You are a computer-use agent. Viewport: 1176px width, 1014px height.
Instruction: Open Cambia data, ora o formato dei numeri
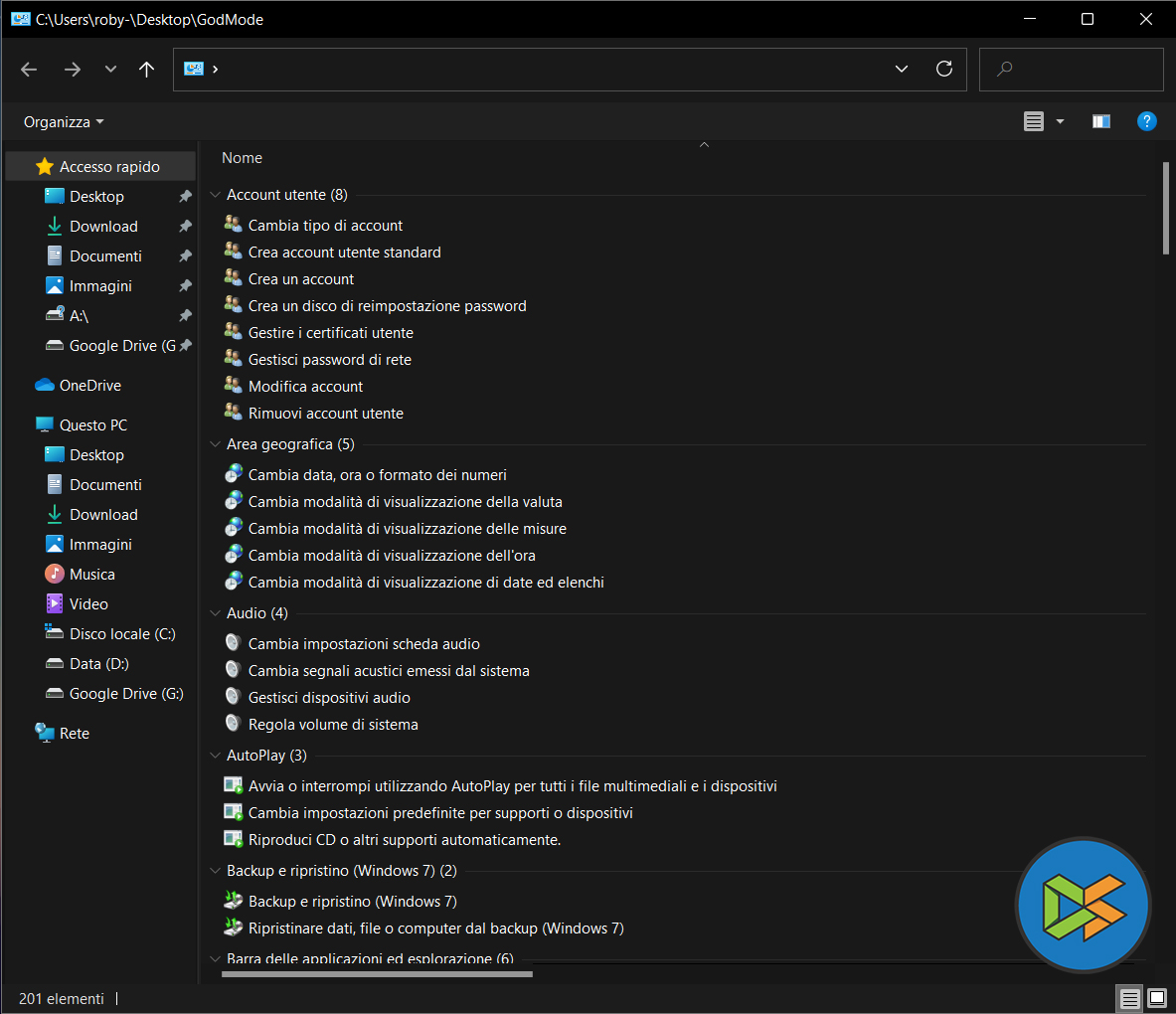(x=377, y=475)
